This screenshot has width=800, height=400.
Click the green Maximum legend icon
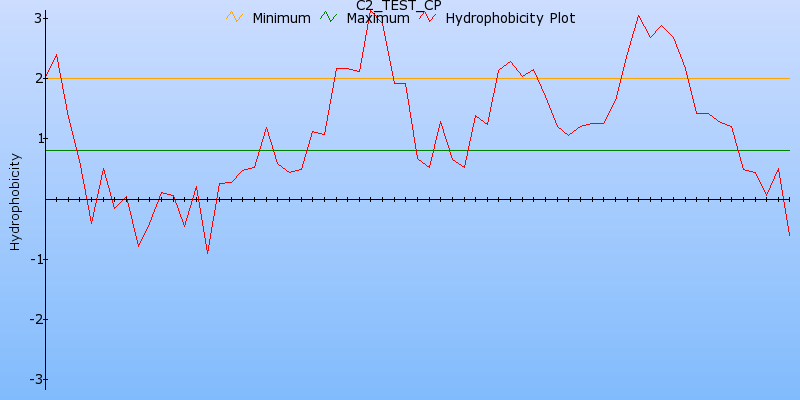(x=329, y=17)
